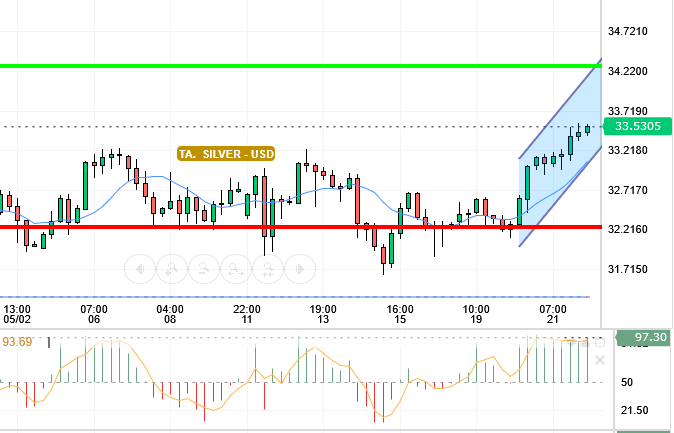Click the 07:00 06 time axis label
The image size is (674, 433).
pos(94,314)
